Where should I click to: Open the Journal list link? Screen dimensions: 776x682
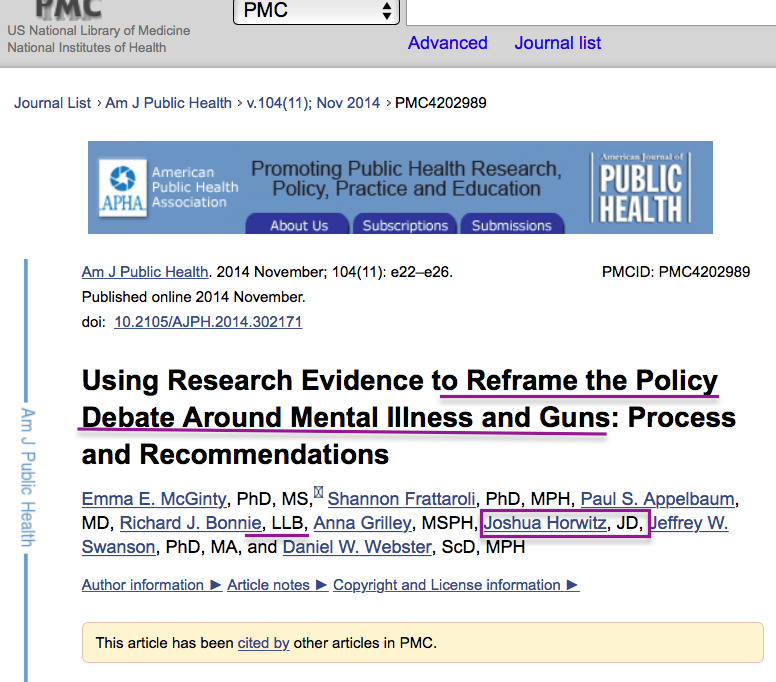(x=558, y=43)
